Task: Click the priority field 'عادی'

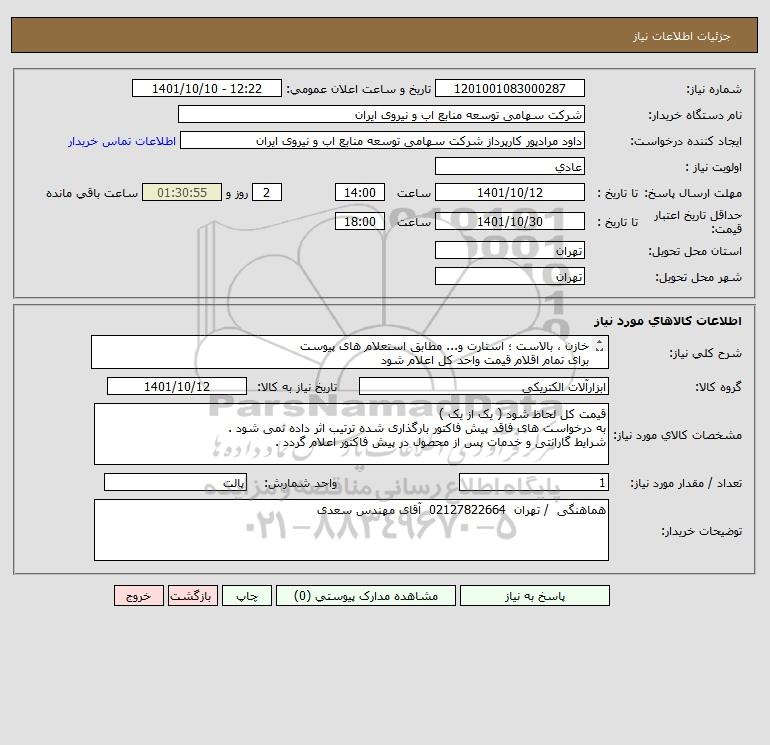Action: (510, 166)
